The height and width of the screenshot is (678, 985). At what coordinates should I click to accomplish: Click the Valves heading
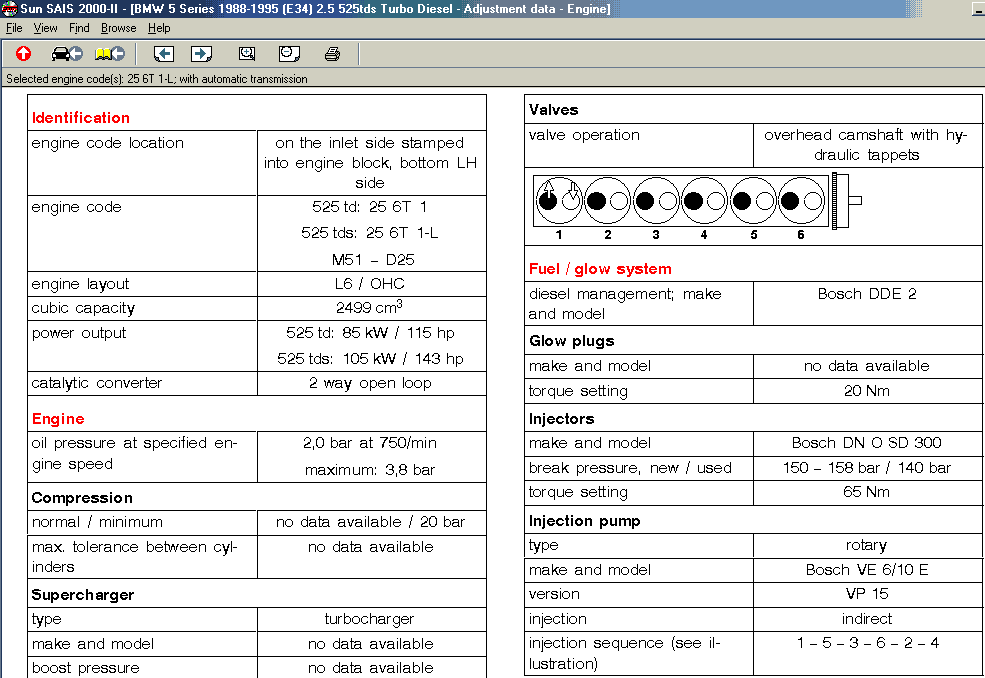tap(553, 110)
